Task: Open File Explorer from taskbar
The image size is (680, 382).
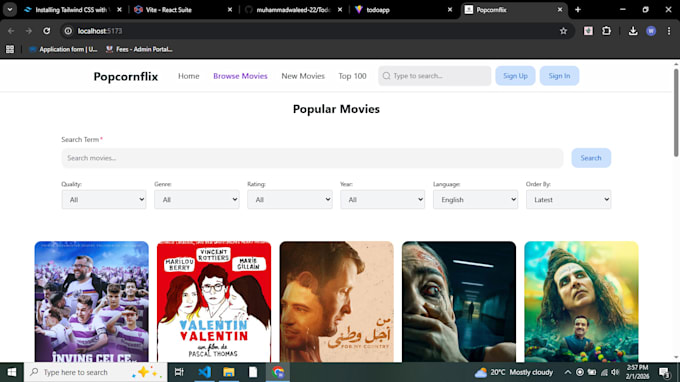Action: pyautogui.click(x=229, y=372)
